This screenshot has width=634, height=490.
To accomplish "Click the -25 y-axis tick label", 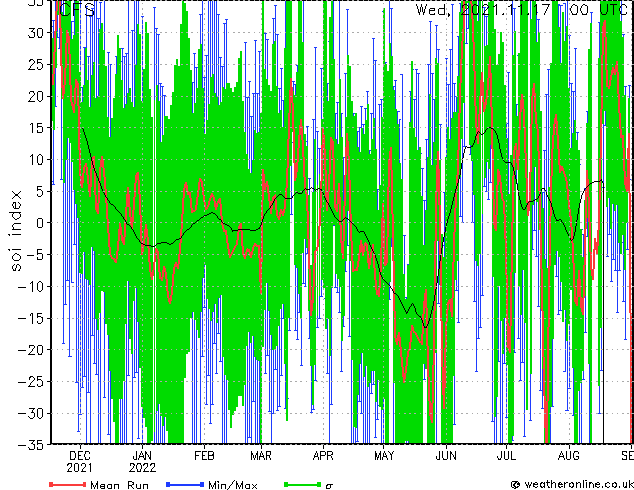I will [31, 382].
